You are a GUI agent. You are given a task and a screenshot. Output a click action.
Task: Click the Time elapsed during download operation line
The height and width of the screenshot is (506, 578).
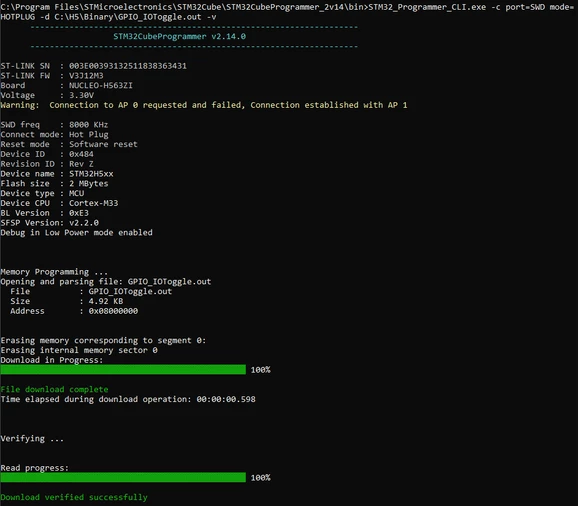tap(128, 399)
